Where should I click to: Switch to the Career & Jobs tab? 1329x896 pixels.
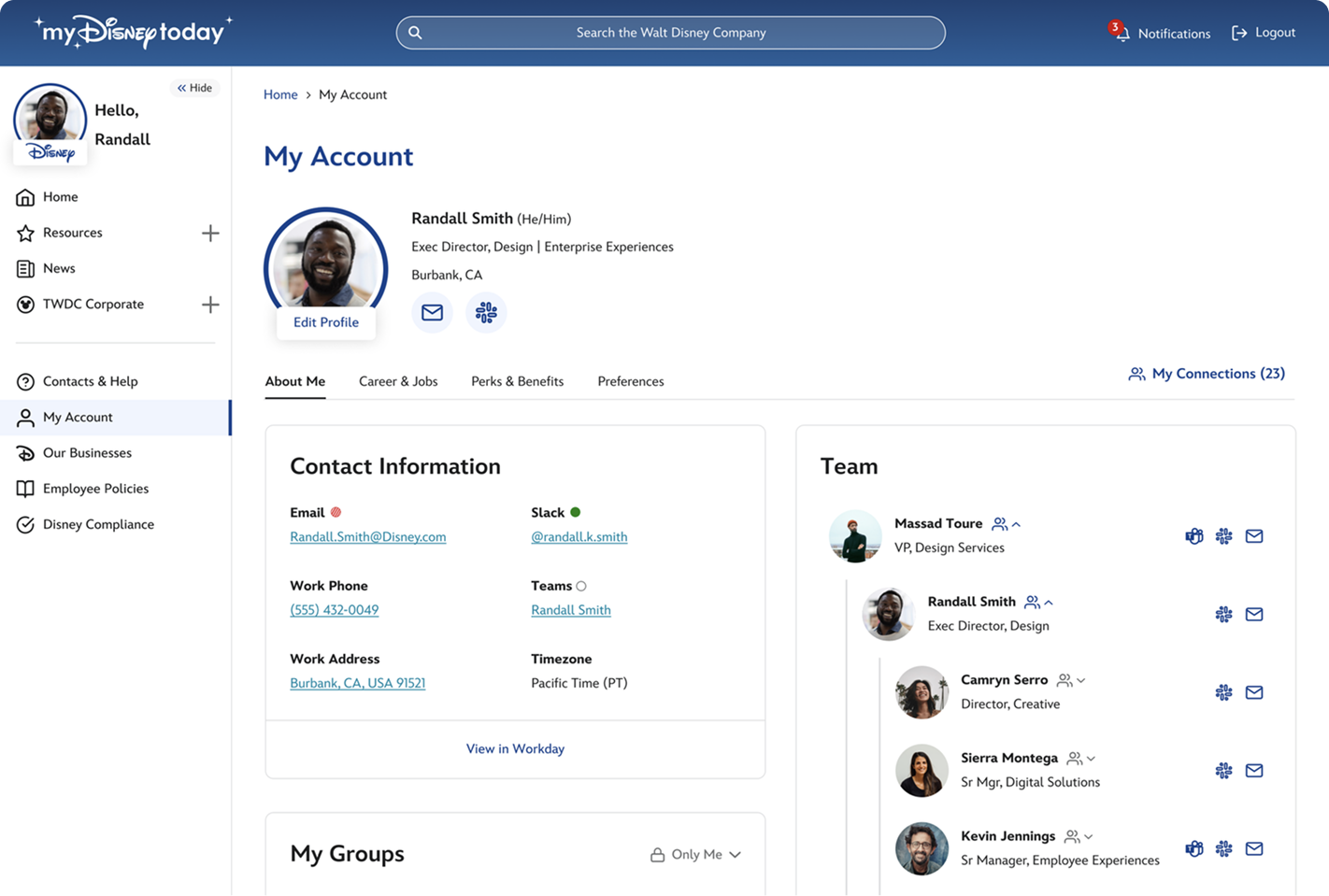pos(398,381)
